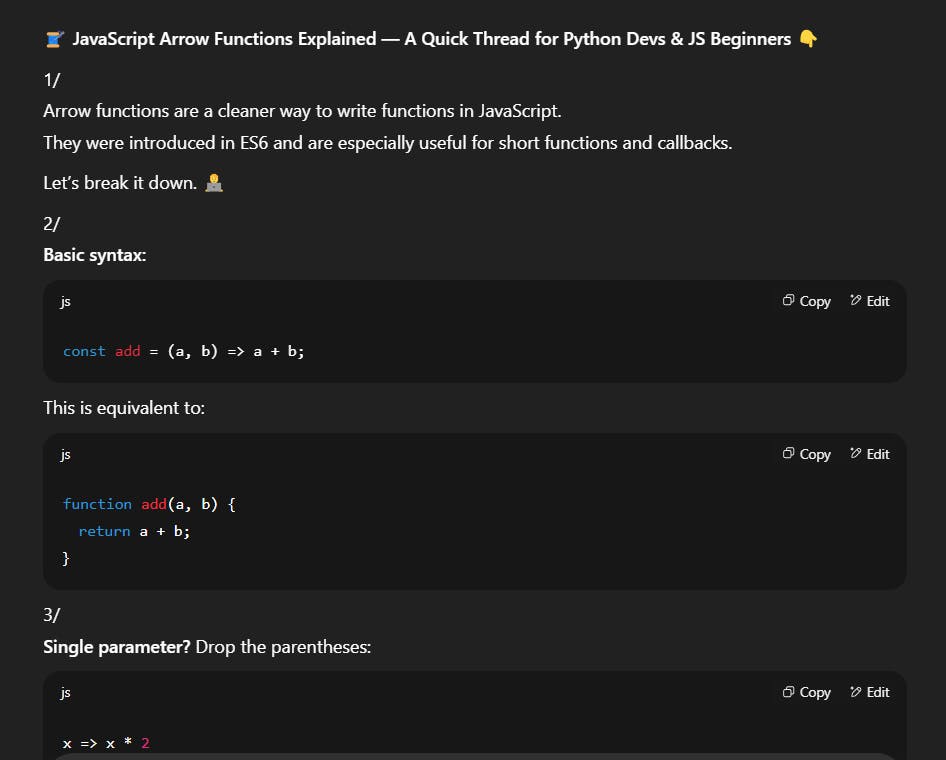The width and height of the screenshot is (946, 760).
Task: Click the Copy icon on the const add code block
Action: point(789,301)
